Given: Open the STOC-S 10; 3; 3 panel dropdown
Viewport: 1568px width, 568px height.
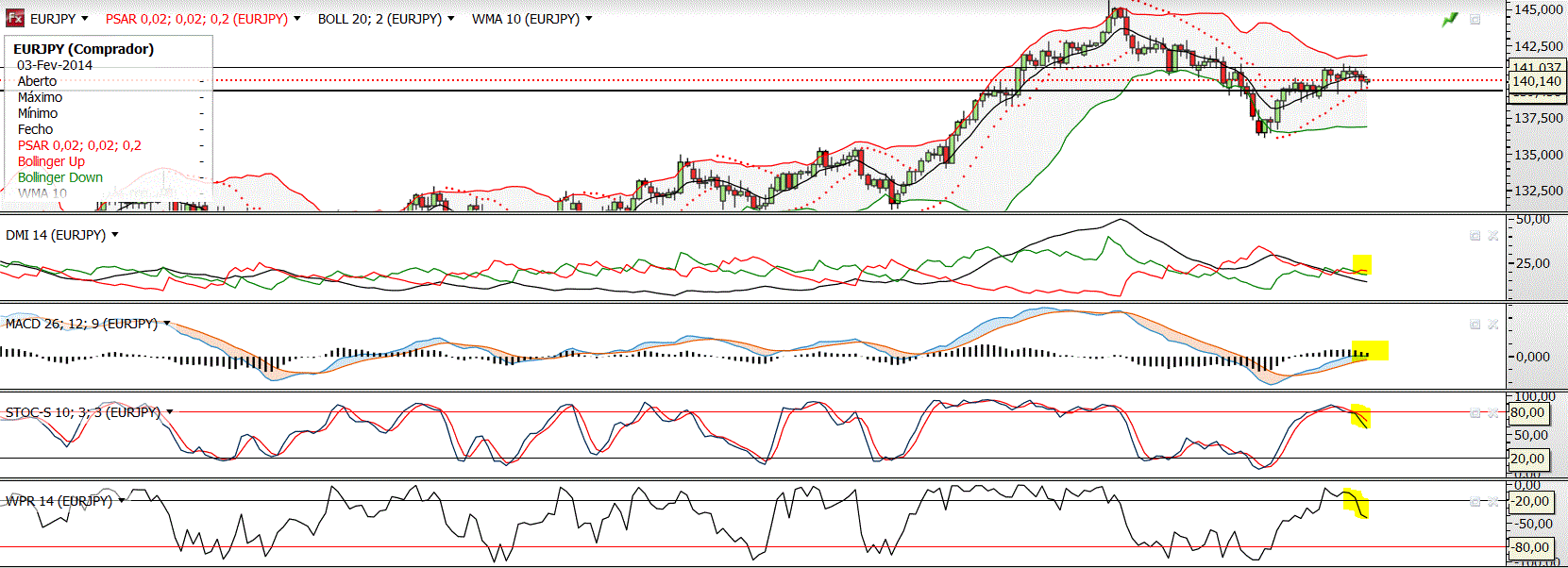Looking at the screenshot, I should pyautogui.click(x=170, y=412).
